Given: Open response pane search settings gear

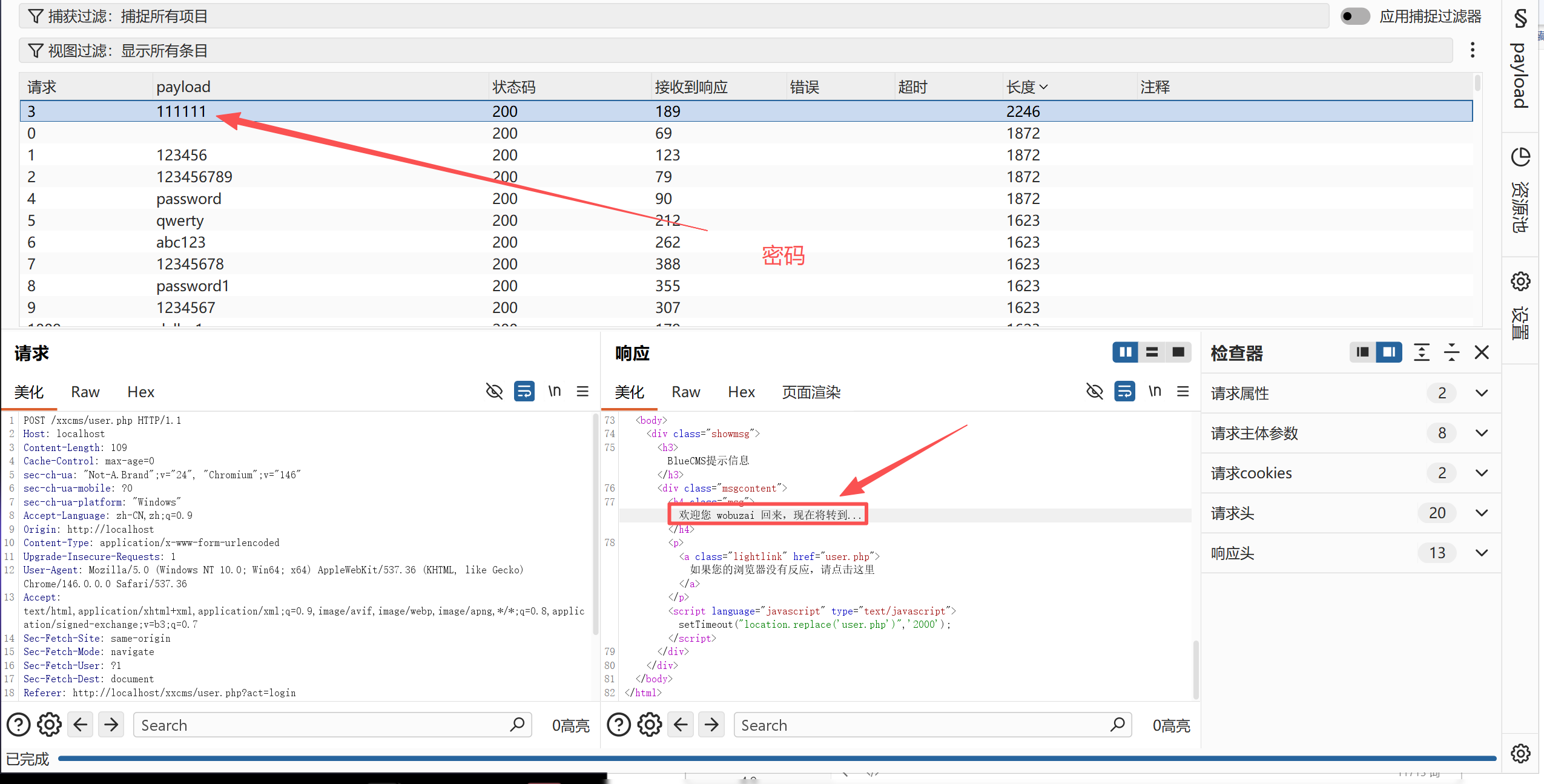Looking at the screenshot, I should coord(650,725).
